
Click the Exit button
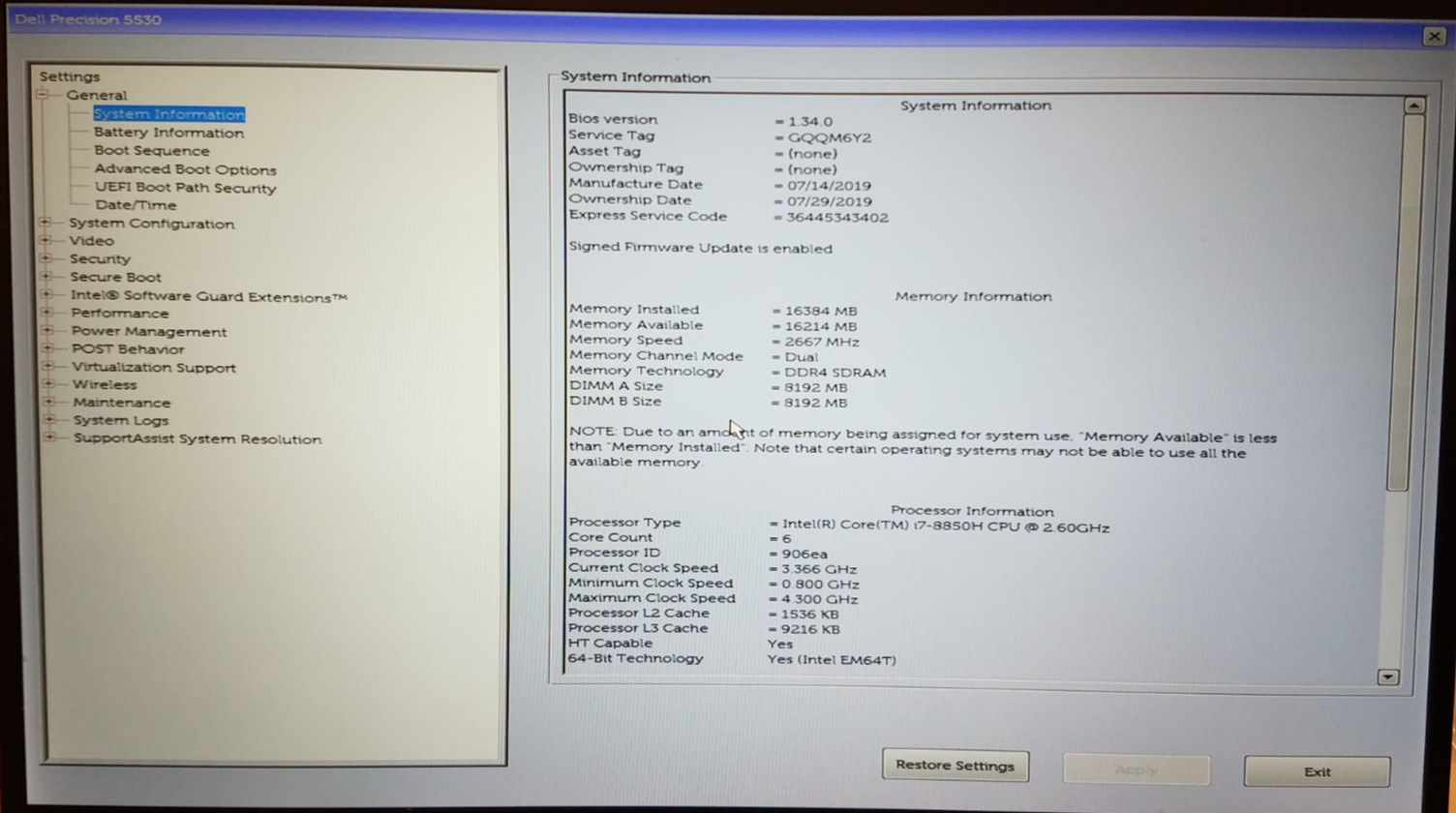[x=1317, y=771]
